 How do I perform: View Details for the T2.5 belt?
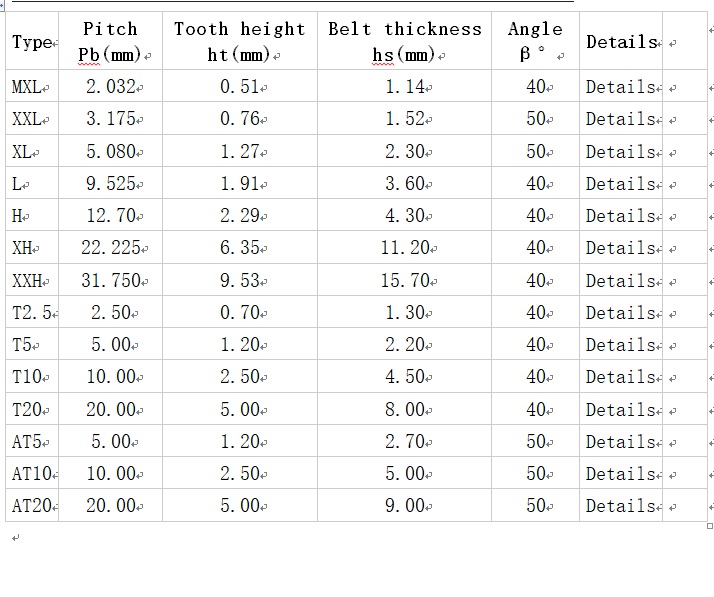pos(619,313)
